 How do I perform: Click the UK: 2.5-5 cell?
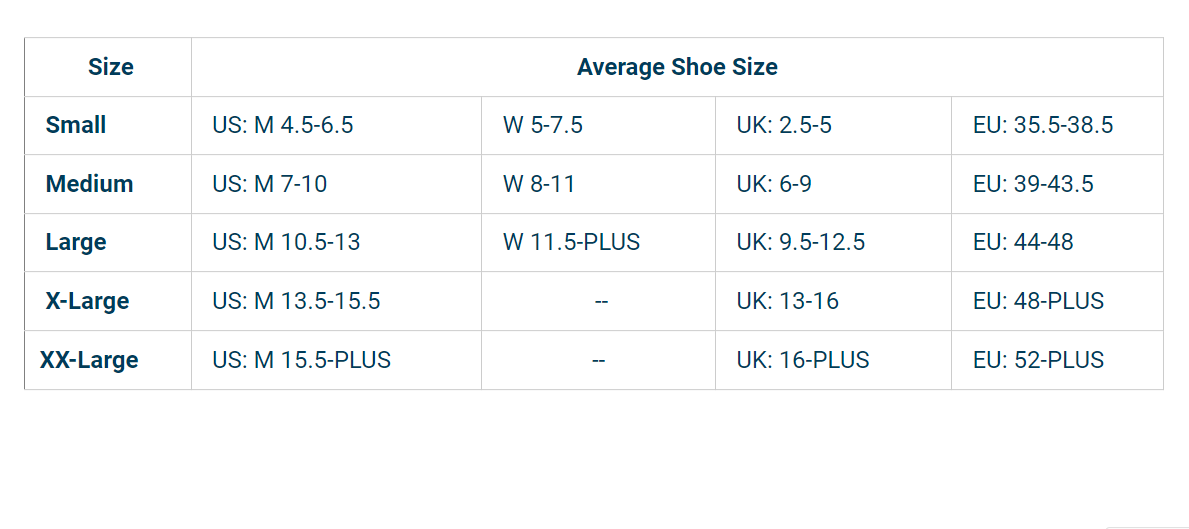coord(784,126)
